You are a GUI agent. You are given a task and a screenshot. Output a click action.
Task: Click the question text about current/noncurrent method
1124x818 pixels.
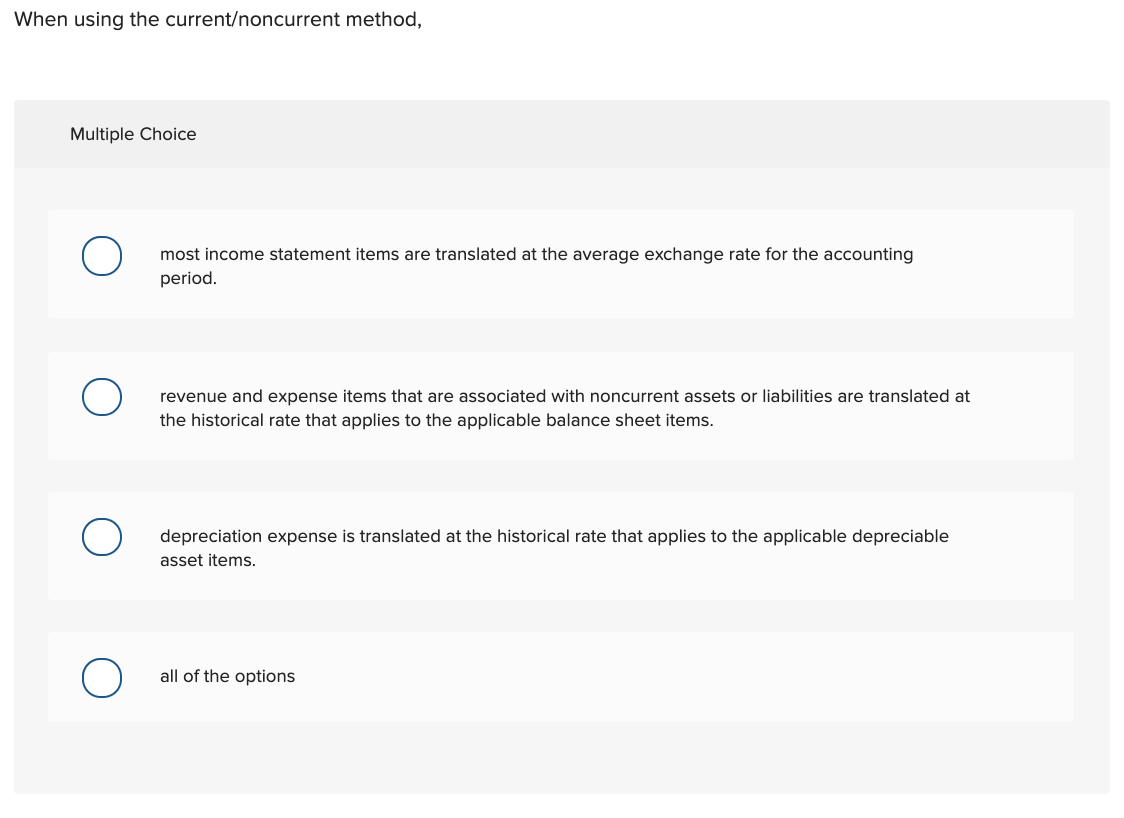click(x=218, y=19)
